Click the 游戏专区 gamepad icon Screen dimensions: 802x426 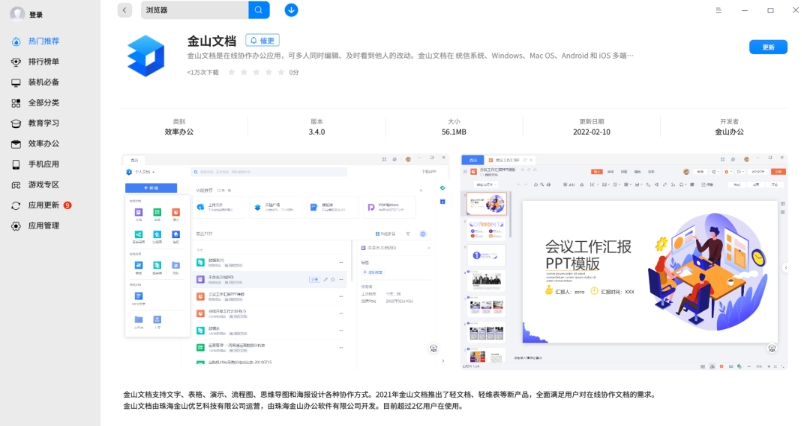click(x=16, y=185)
